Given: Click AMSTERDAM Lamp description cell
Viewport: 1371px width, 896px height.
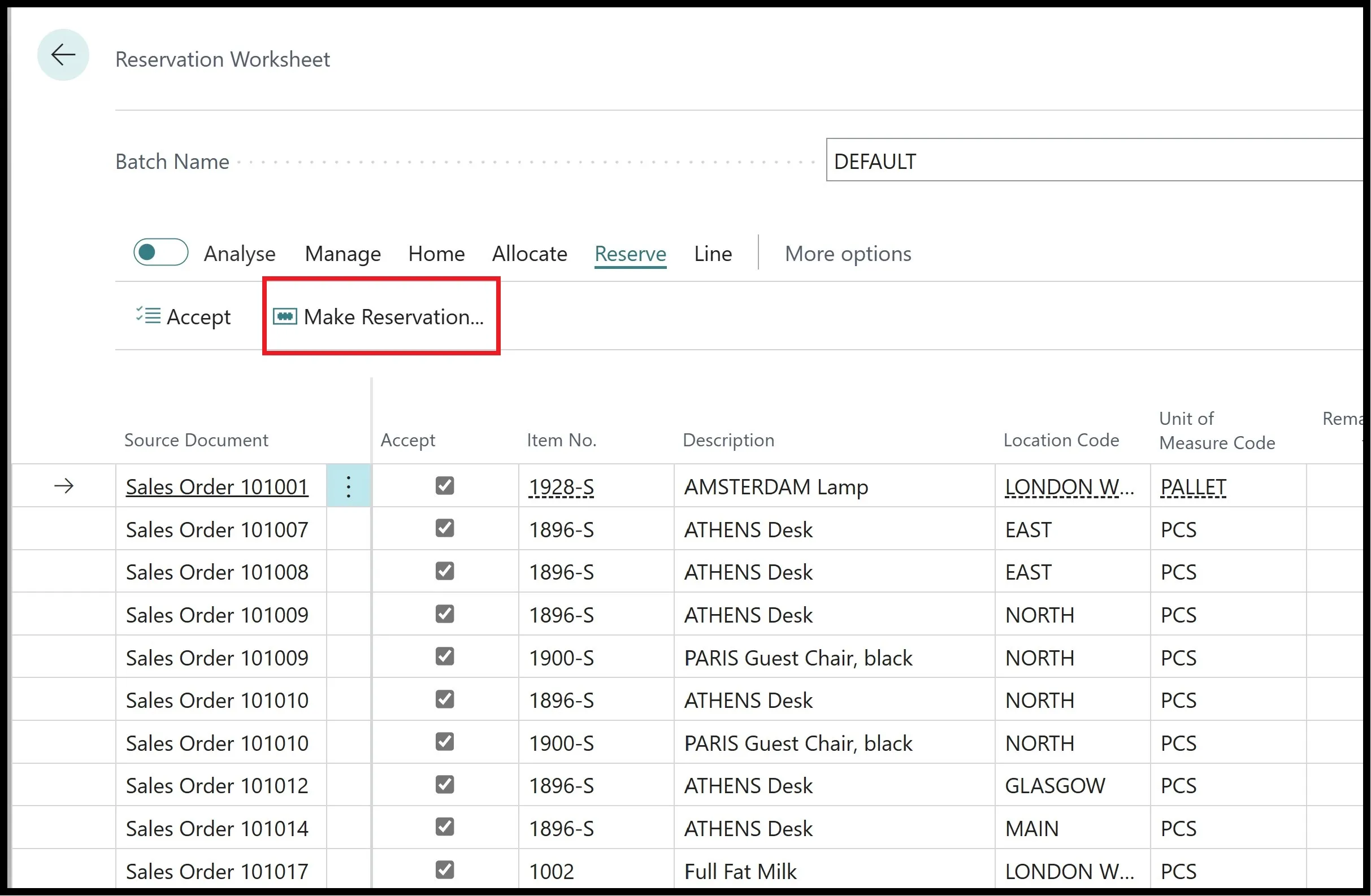Looking at the screenshot, I should click(834, 486).
